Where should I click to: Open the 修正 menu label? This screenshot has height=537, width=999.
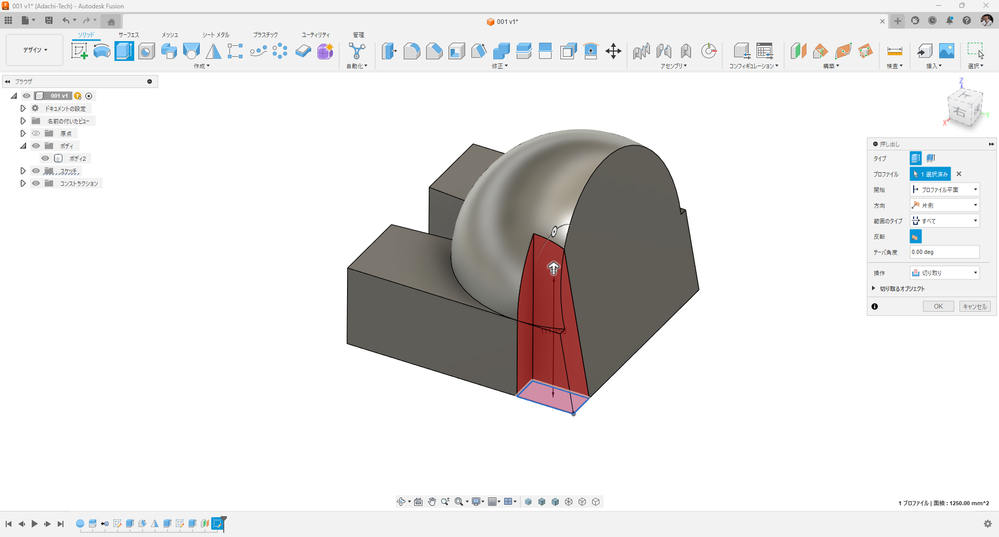(499, 66)
